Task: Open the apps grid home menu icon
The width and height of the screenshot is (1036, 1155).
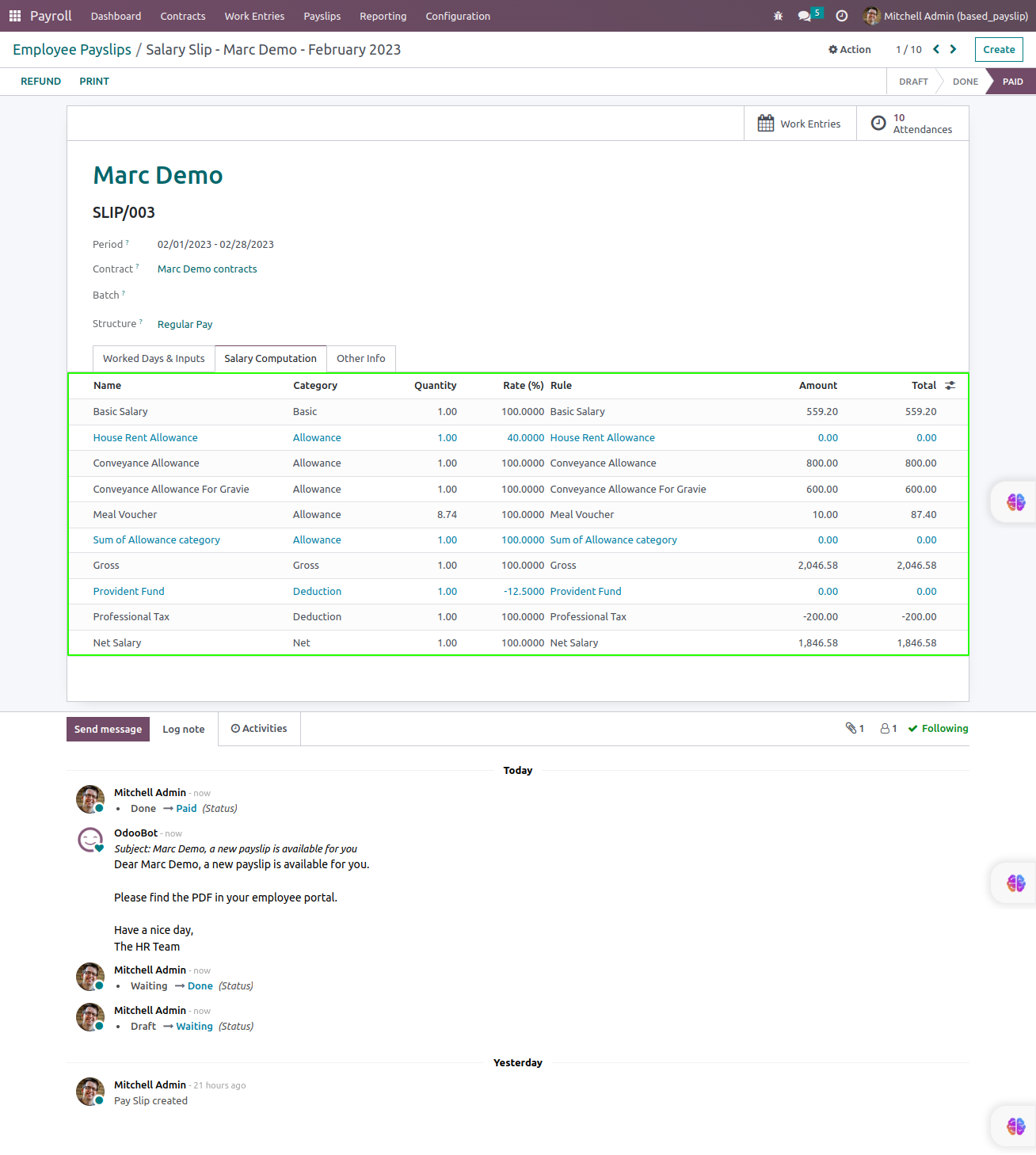Action: coord(15,16)
